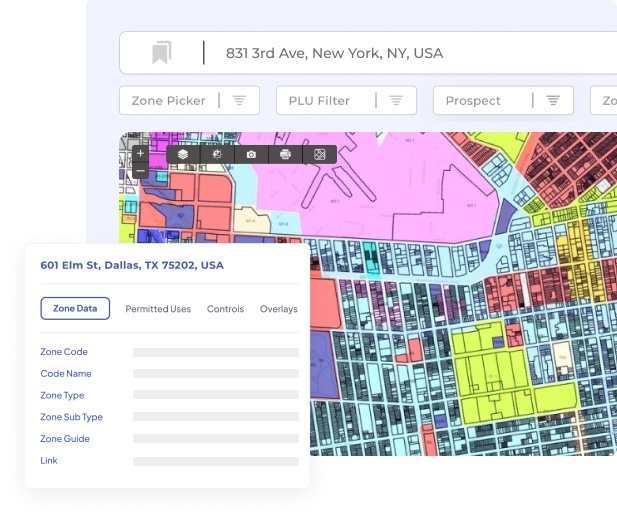Print the map using printer icon
The height and width of the screenshot is (518, 617).
(285, 155)
